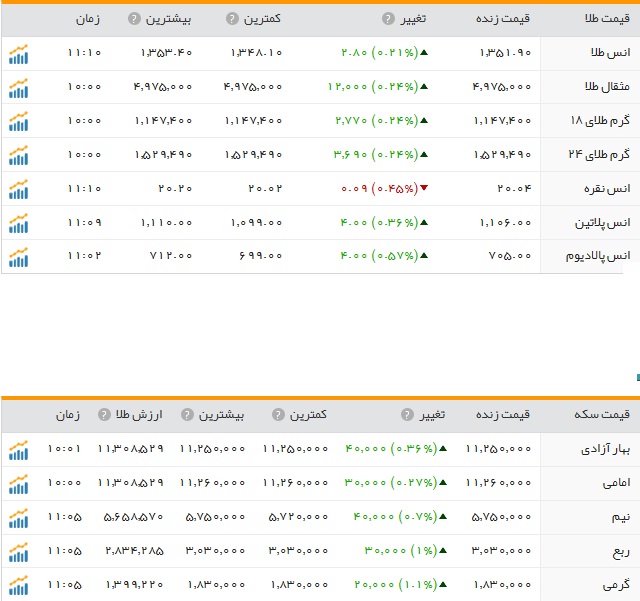The width and height of the screenshot is (640, 601).
Task: Open chart icon for انس پلاتین row
Action: click(18, 223)
